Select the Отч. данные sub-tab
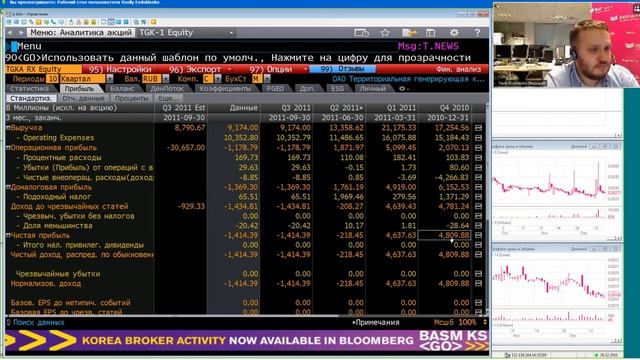 pos(84,98)
